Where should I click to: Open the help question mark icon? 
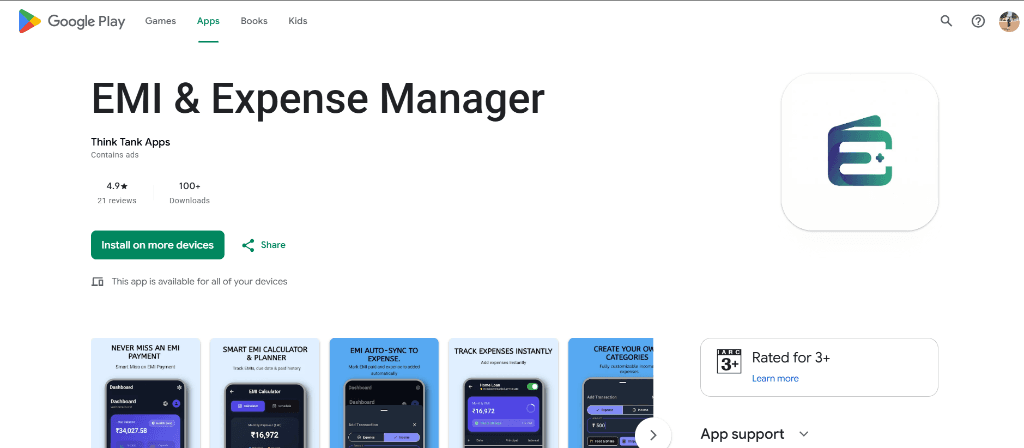[978, 21]
